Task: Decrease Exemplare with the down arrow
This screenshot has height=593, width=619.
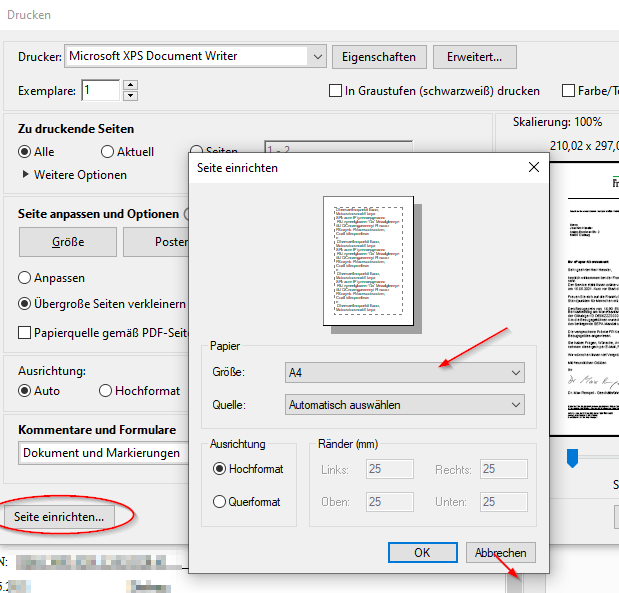Action: click(130, 96)
